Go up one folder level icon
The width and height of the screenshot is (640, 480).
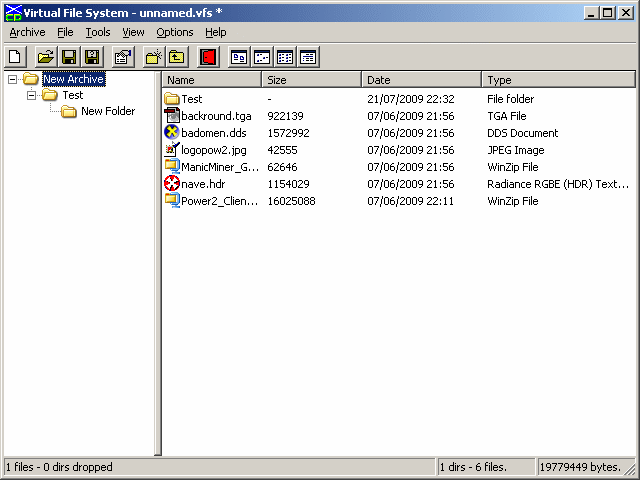(x=177, y=57)
